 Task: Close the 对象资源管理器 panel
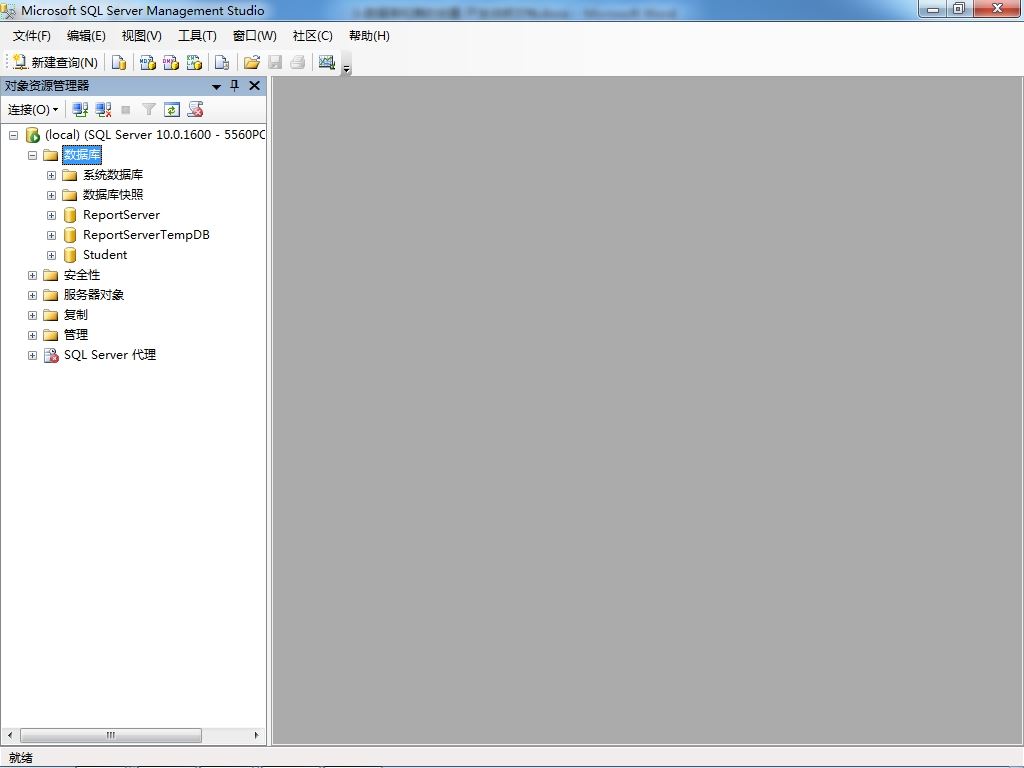pos(255,86)
